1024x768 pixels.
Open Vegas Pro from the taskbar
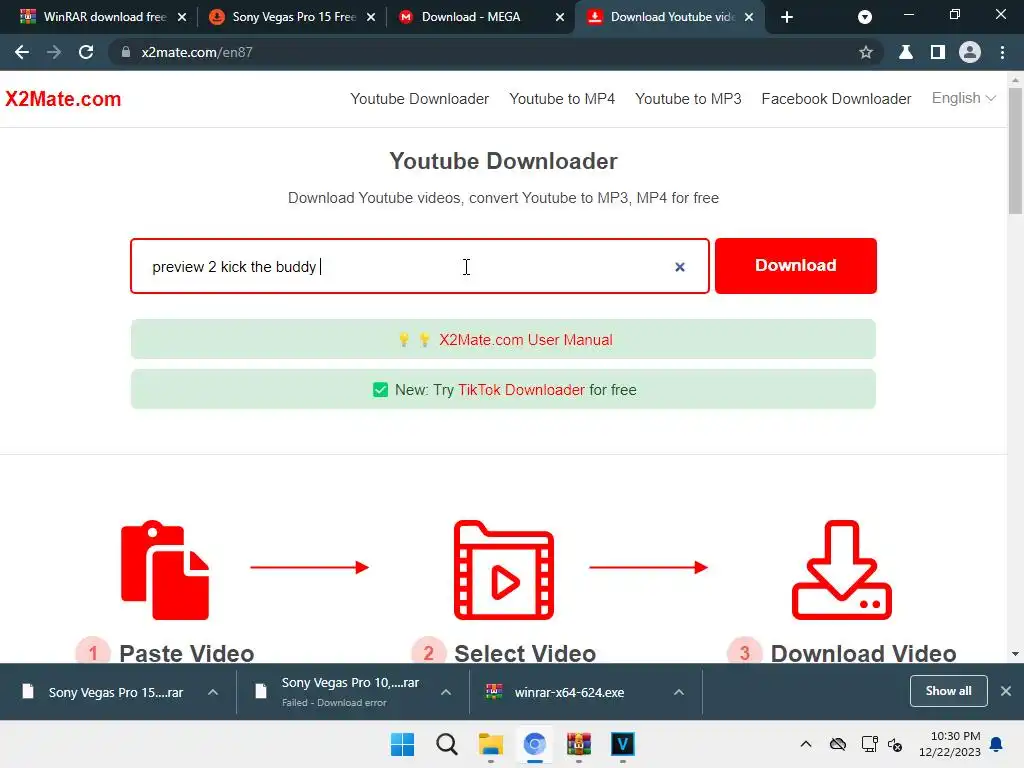pyautogui.click(x=622, y=744)
